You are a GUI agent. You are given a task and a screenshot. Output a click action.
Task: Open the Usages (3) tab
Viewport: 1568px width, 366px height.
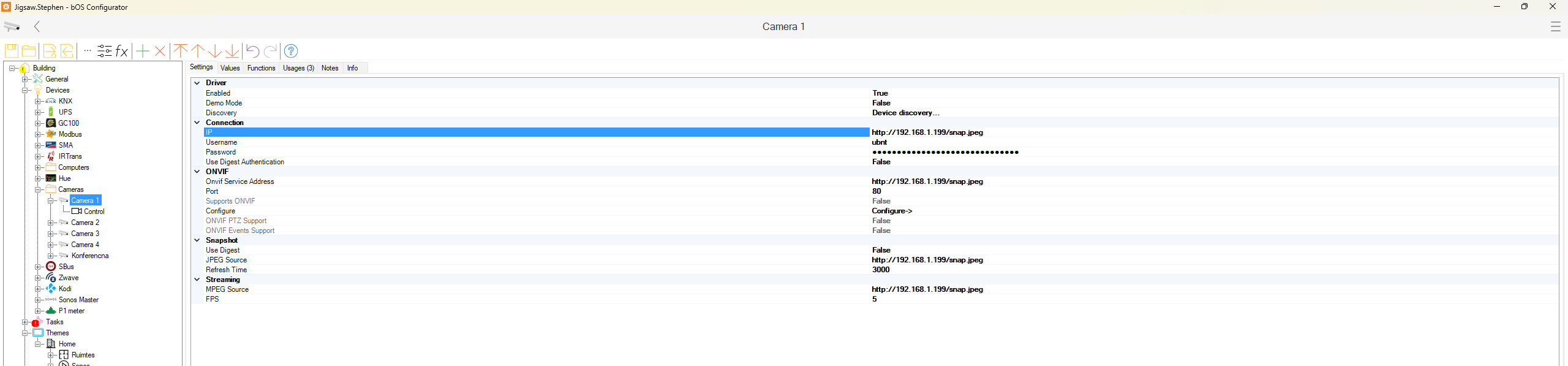click(x=298, y=68)
